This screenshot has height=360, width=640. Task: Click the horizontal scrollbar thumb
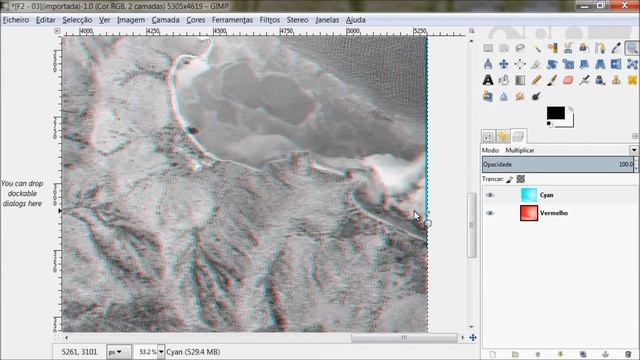pyautogui.click(x=404, y=338)
